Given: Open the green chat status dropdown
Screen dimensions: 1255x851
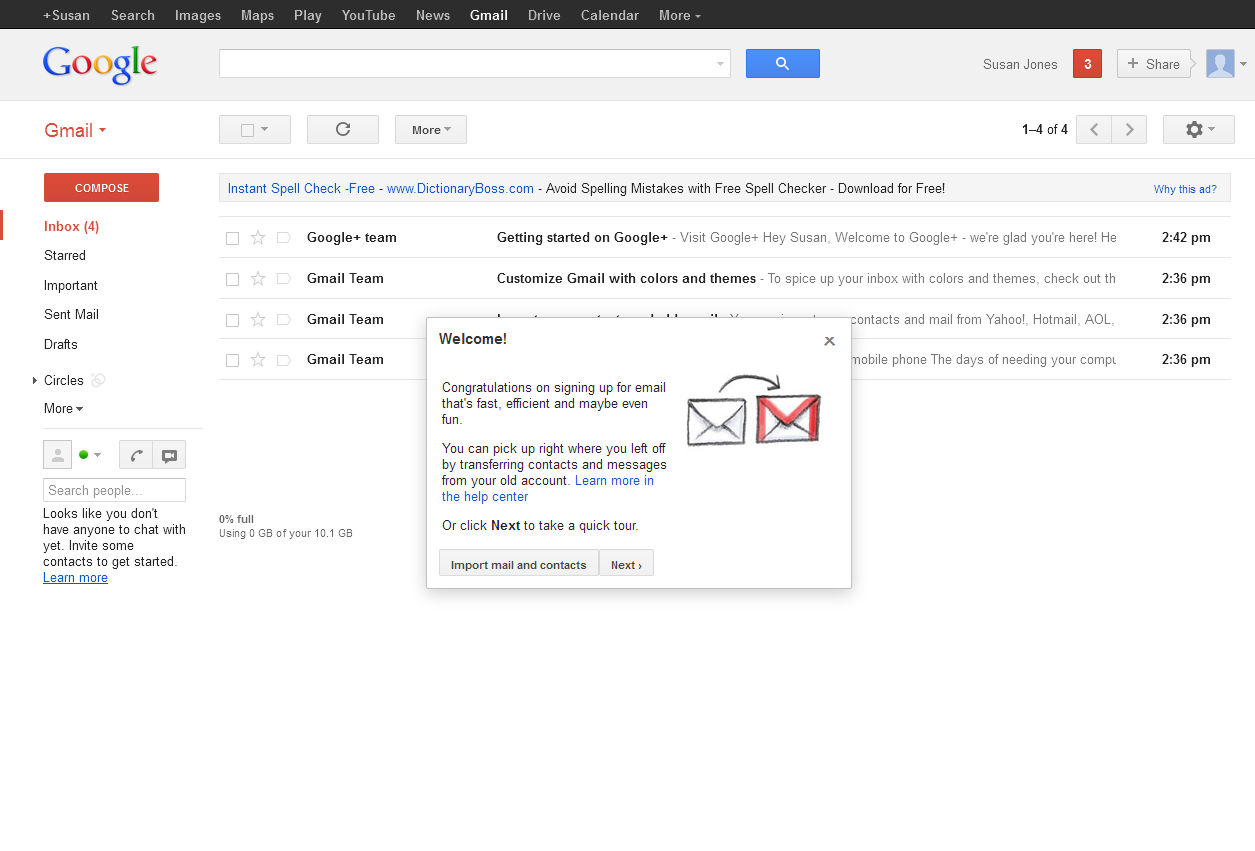Looking at the screenshot, I should pos(90,455).
